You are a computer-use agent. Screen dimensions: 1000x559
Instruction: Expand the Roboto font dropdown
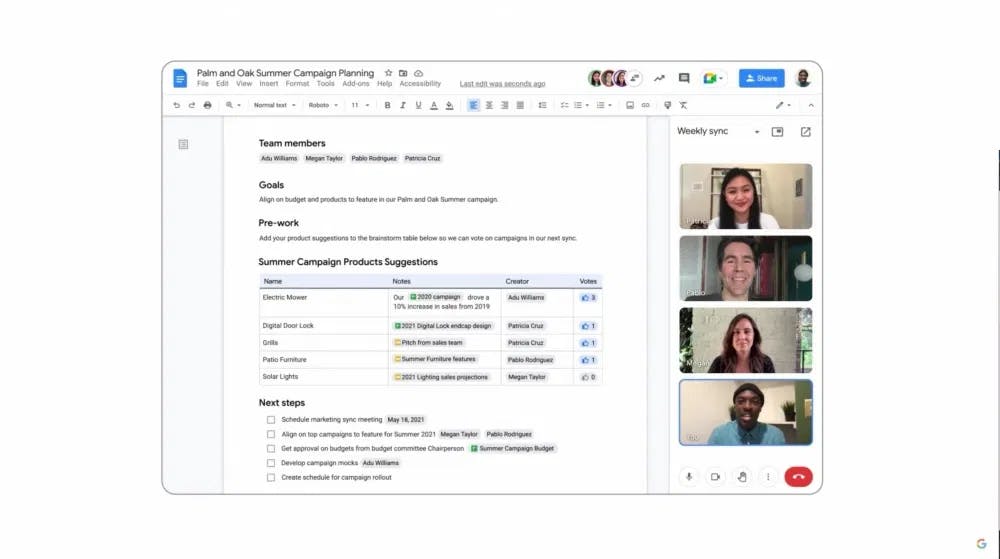click(323, 105)
